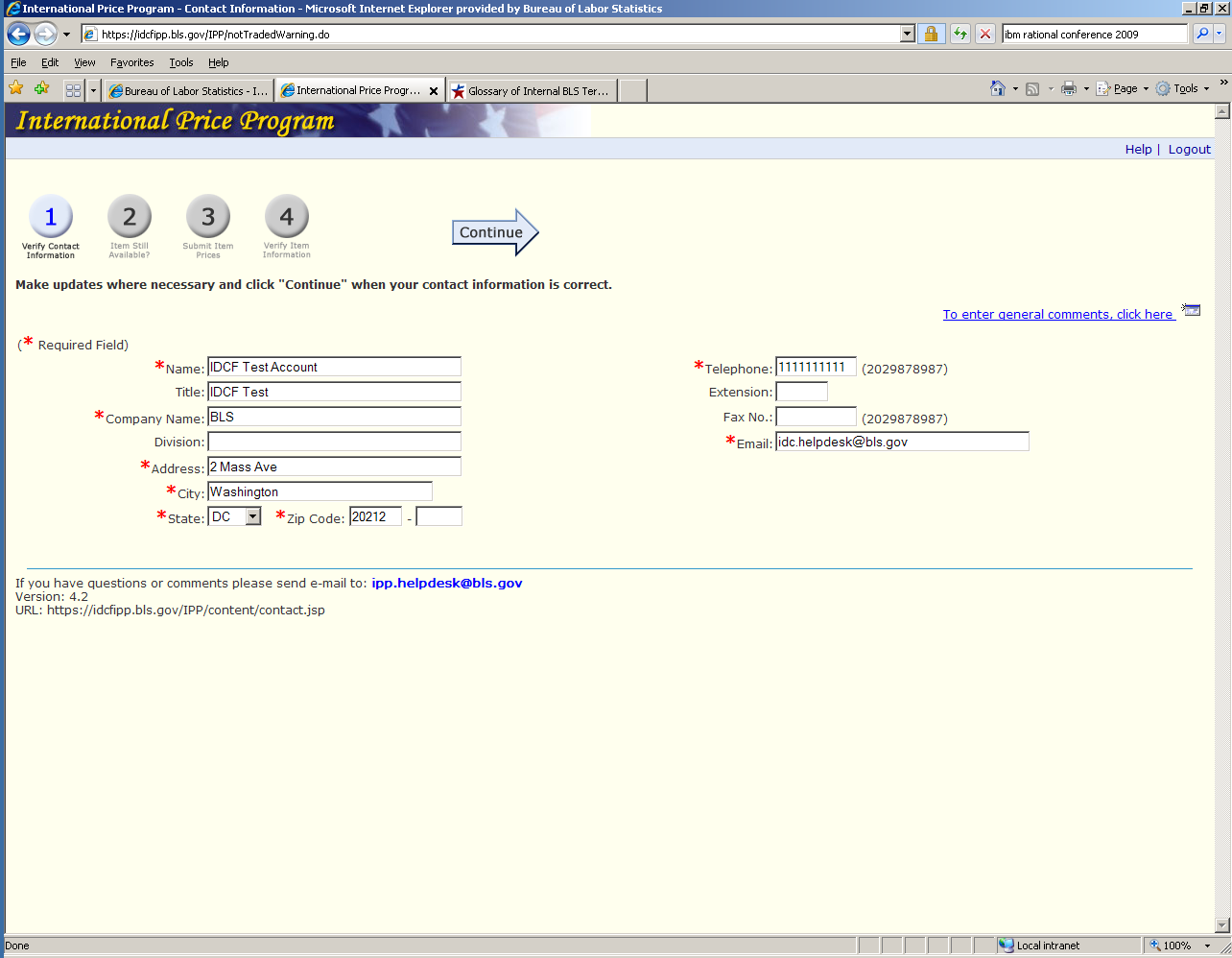Switch to Glossary of Internal BLS Terms tab

pos(533,91)
